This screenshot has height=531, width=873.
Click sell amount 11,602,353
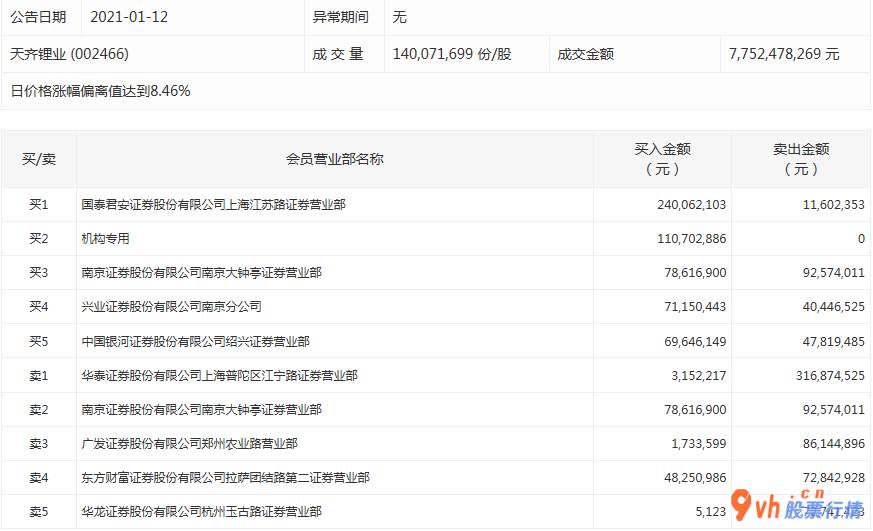click(x=833, y=205)
